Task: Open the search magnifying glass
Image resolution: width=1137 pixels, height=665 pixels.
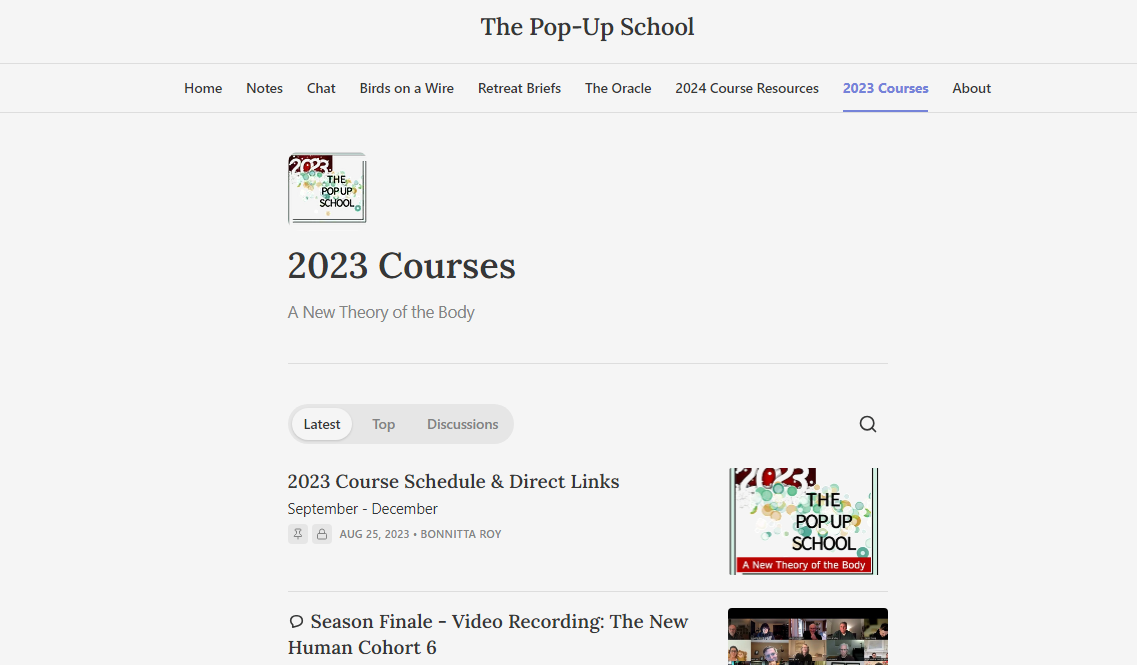Action: click(868, 424)
